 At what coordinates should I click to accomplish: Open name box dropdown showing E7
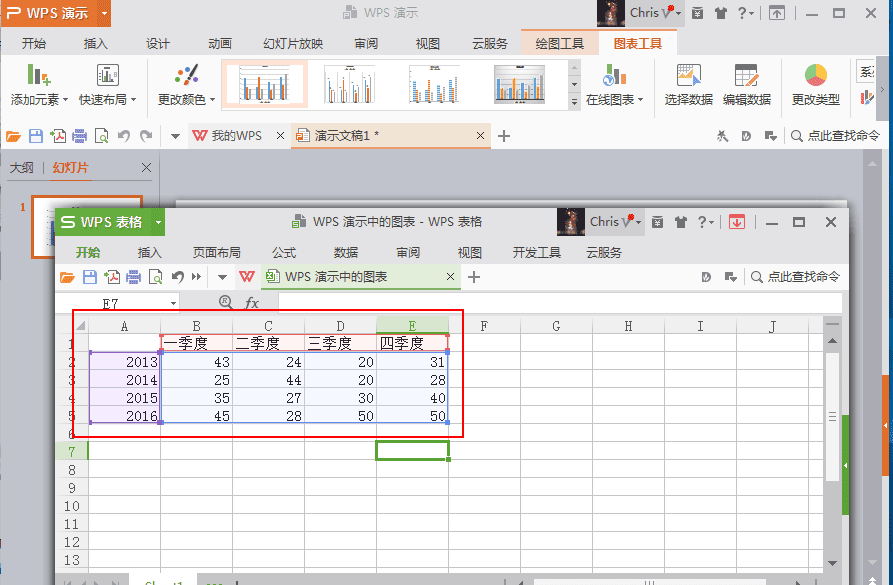[173, 303]
